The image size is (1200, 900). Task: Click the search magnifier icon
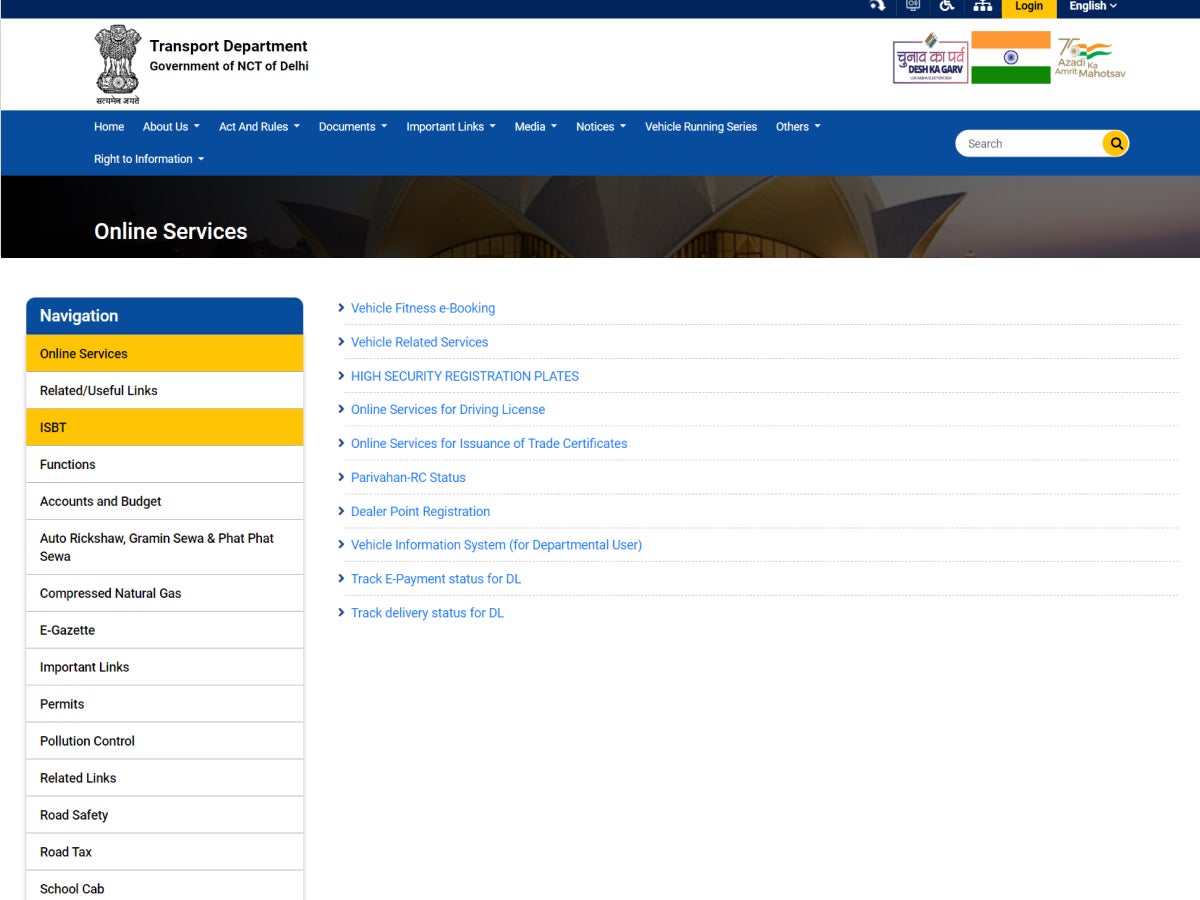1115,143
